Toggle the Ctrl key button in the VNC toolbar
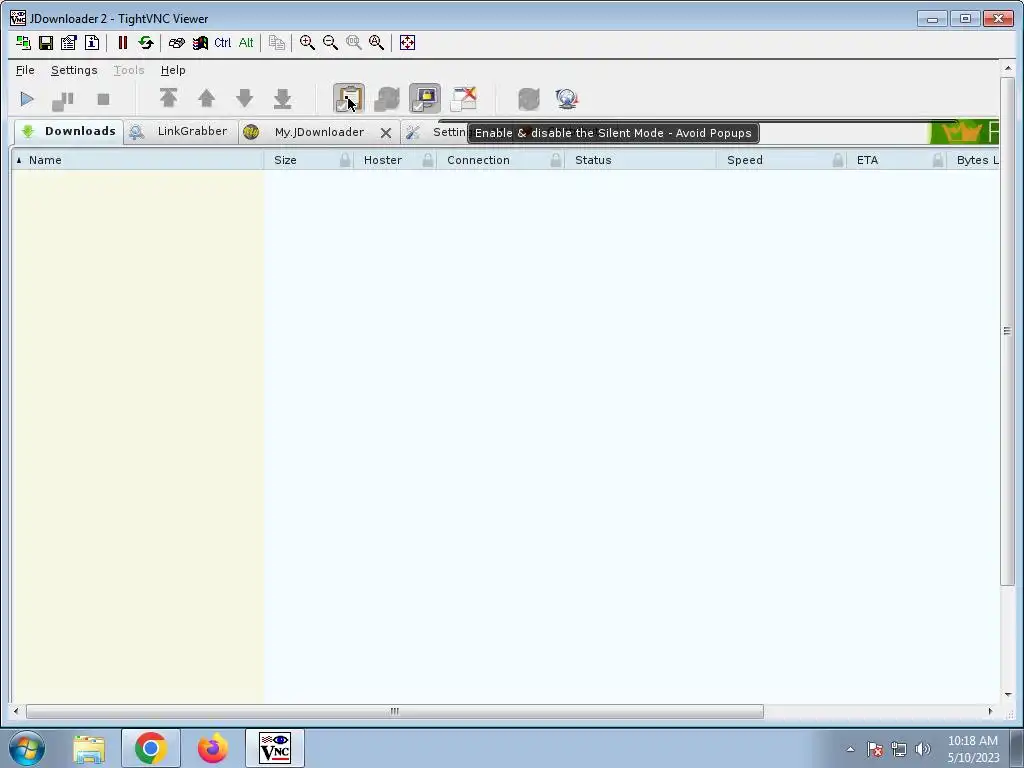The image size is (1024, 768). [x=223, y=43]
